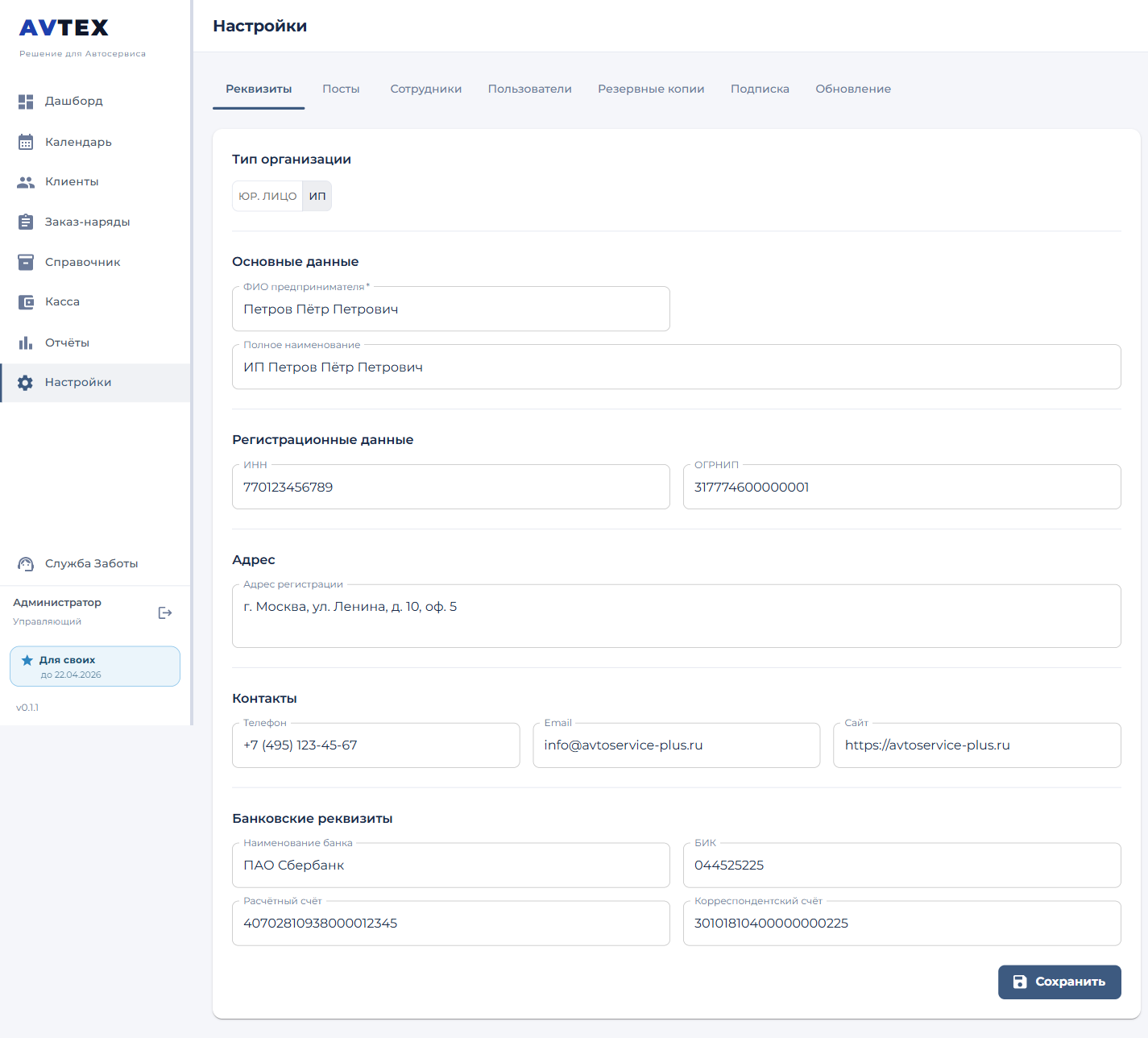Viewport: 1148px width, 1038px height.
Task: Open the Касса wallet icon
Action: pyautogui.click(x=26, y=302)
